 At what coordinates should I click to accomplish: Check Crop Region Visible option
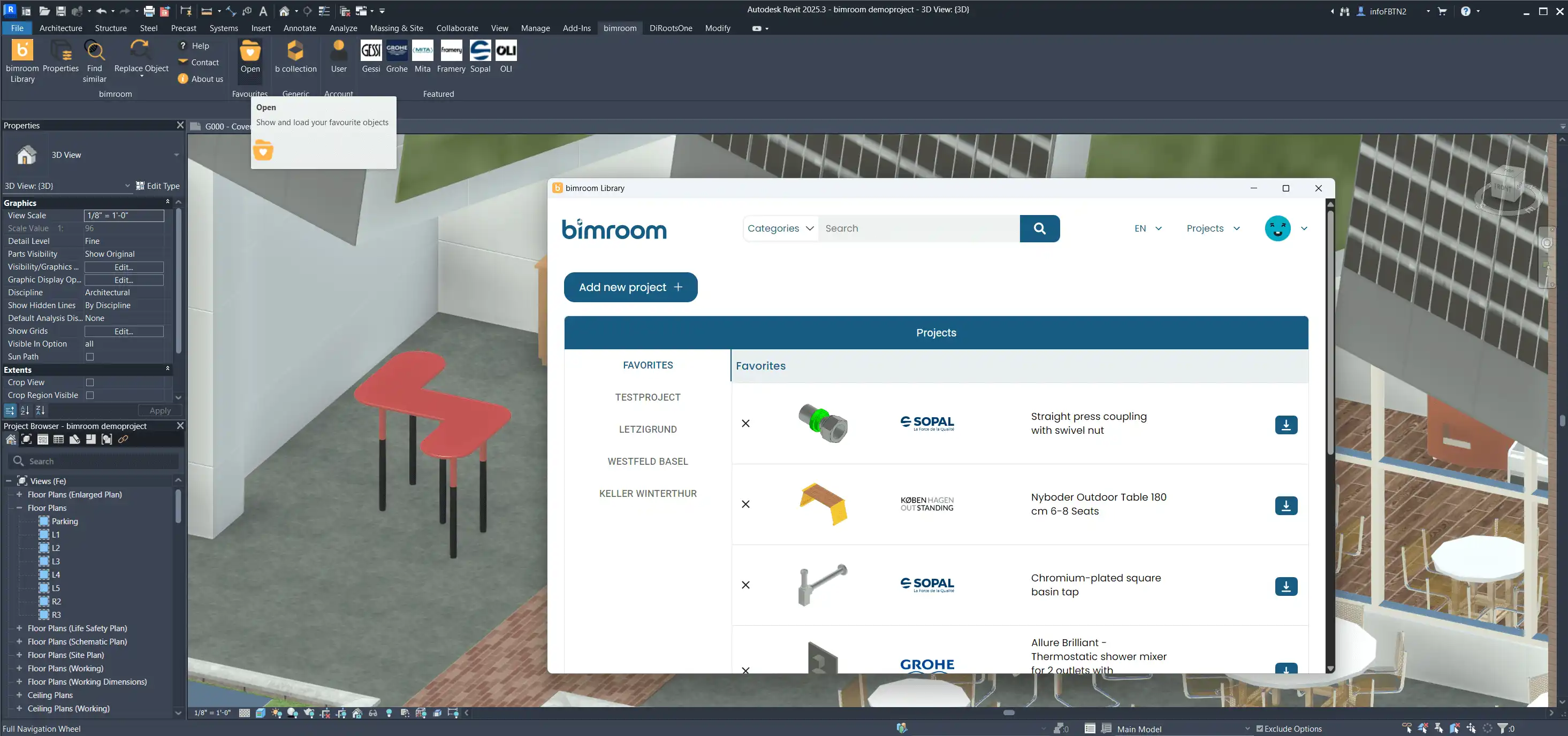(90, 395)
